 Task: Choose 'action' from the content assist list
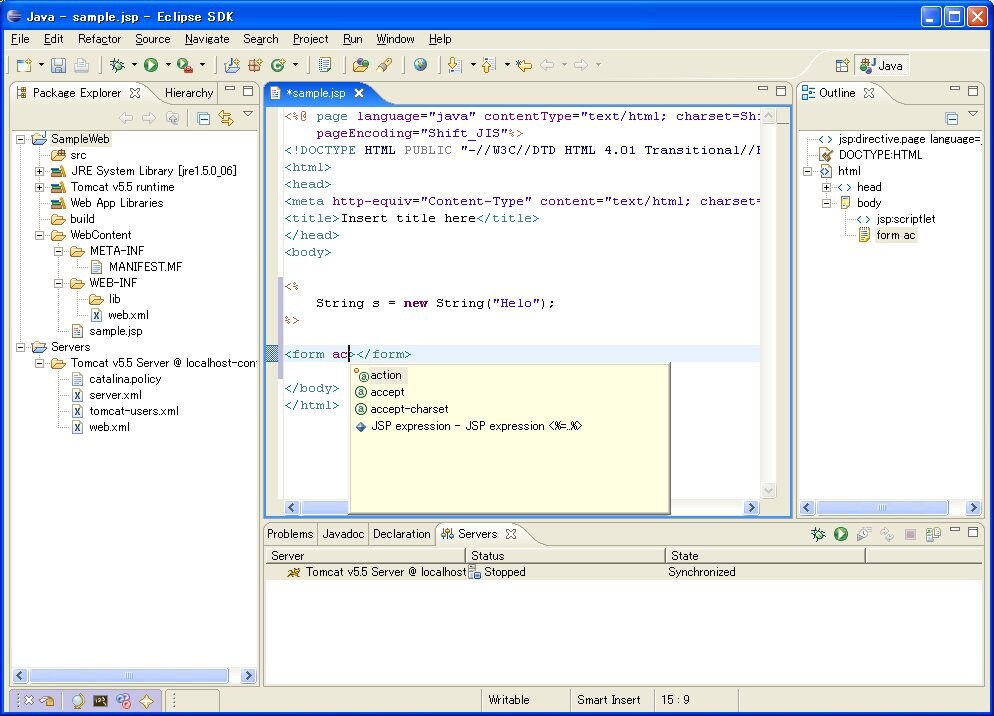(x=385, y=375)
